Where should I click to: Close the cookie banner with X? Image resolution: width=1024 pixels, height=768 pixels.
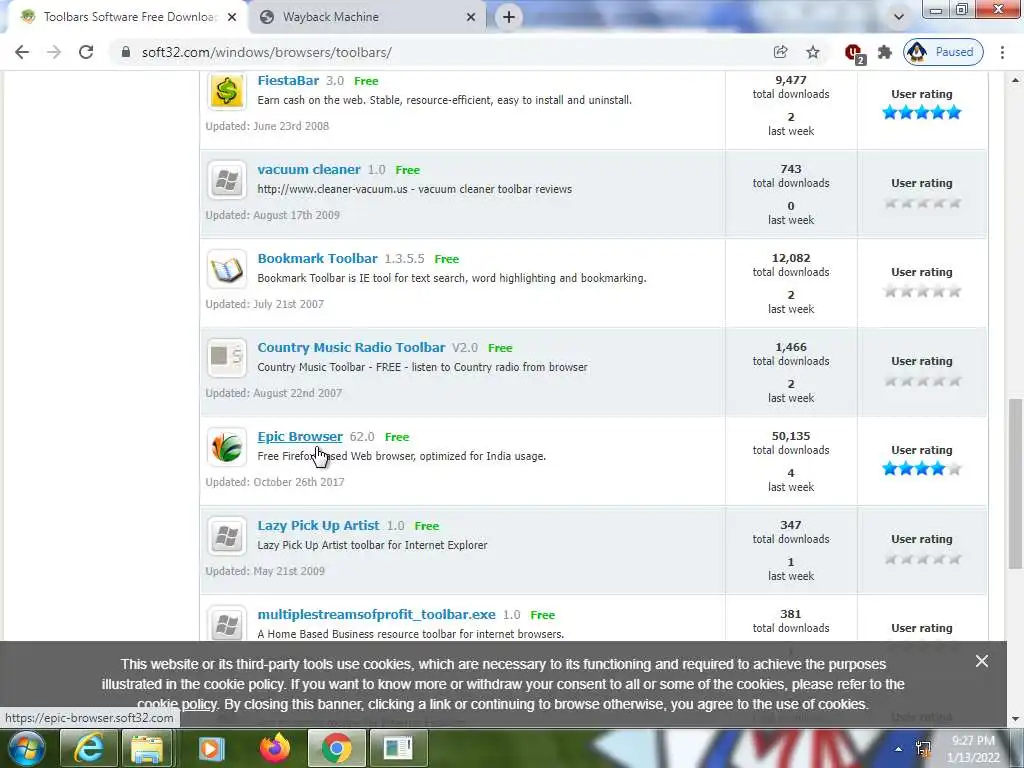pos(982,662)
